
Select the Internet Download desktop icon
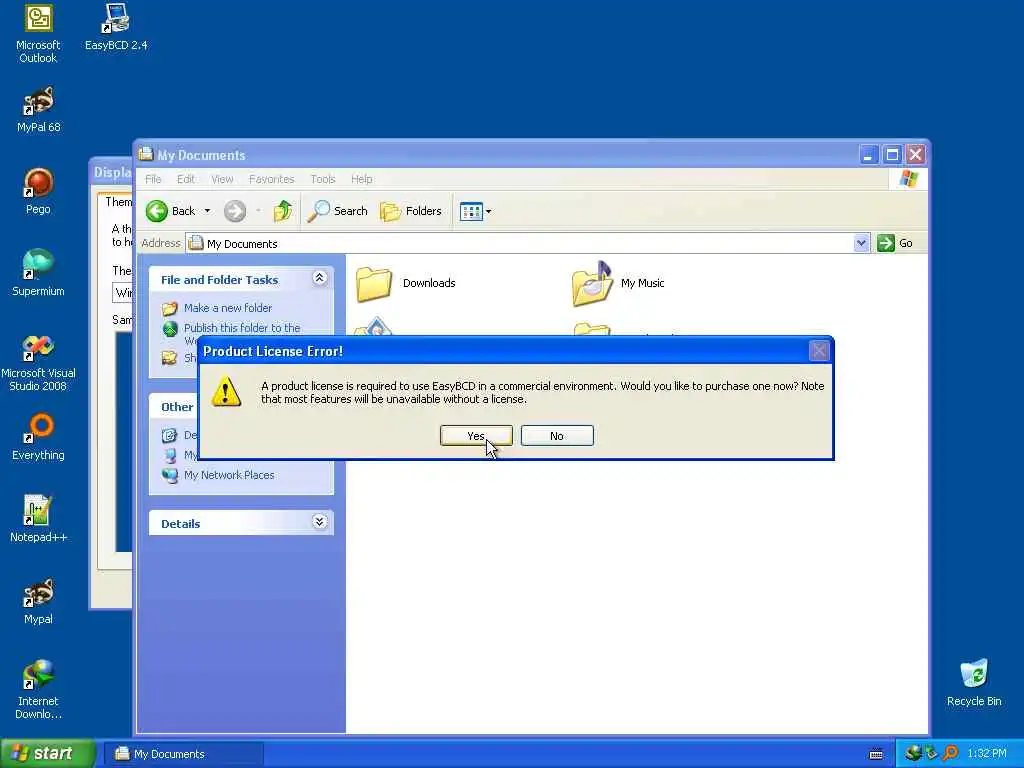38,690
